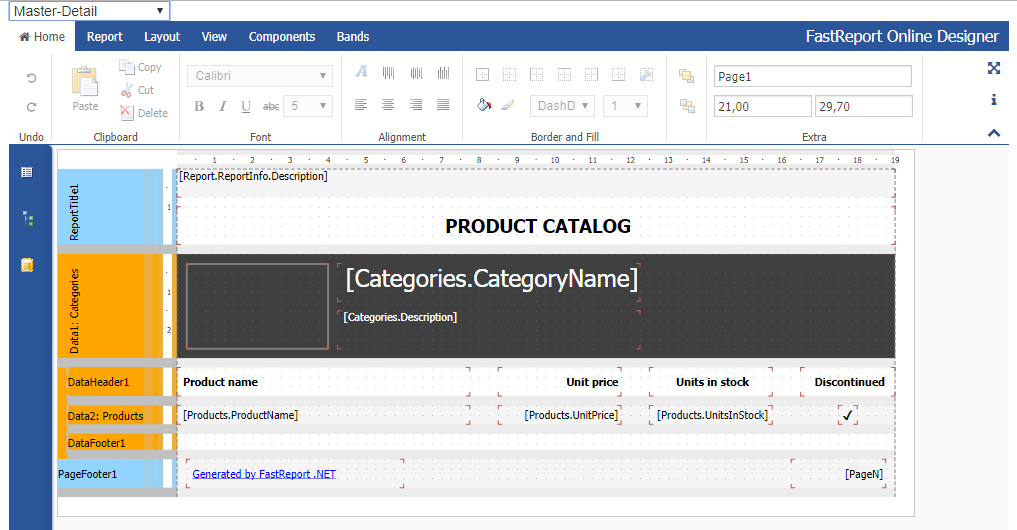Click the stylized A text color icon

click(361, 71)
